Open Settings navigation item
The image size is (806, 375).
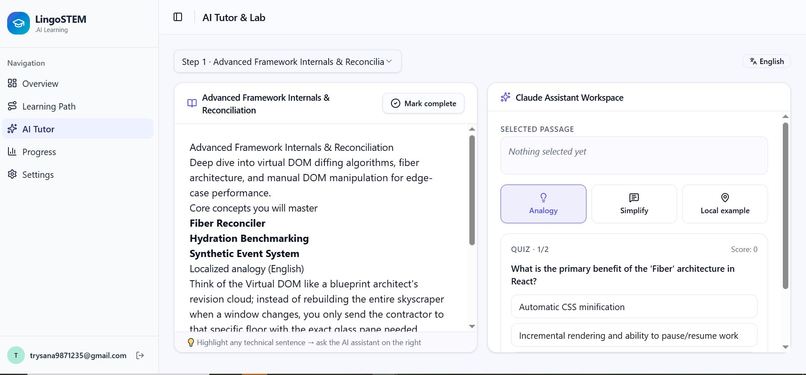78,175
